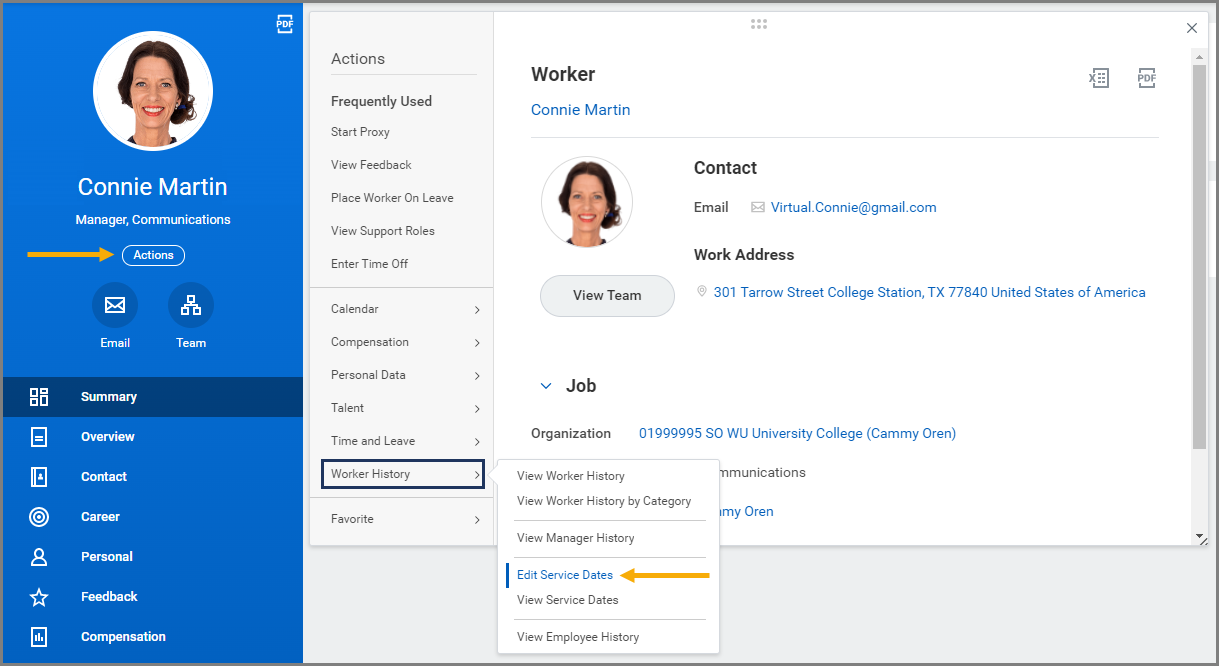1219x666 pixels.
Task: Open the Virtual.Connie@gmail.com email link
Action: click(x=853, y=208)
